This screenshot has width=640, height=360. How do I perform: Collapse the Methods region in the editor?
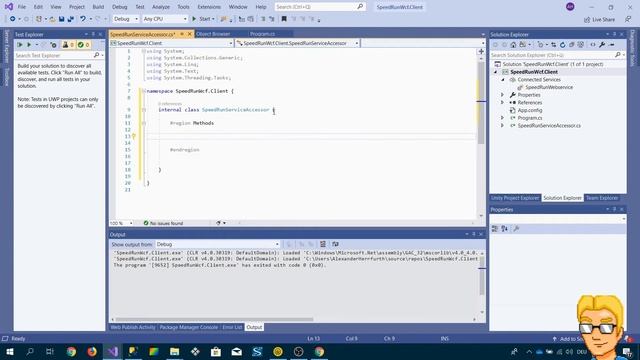(x=144, y=123)
